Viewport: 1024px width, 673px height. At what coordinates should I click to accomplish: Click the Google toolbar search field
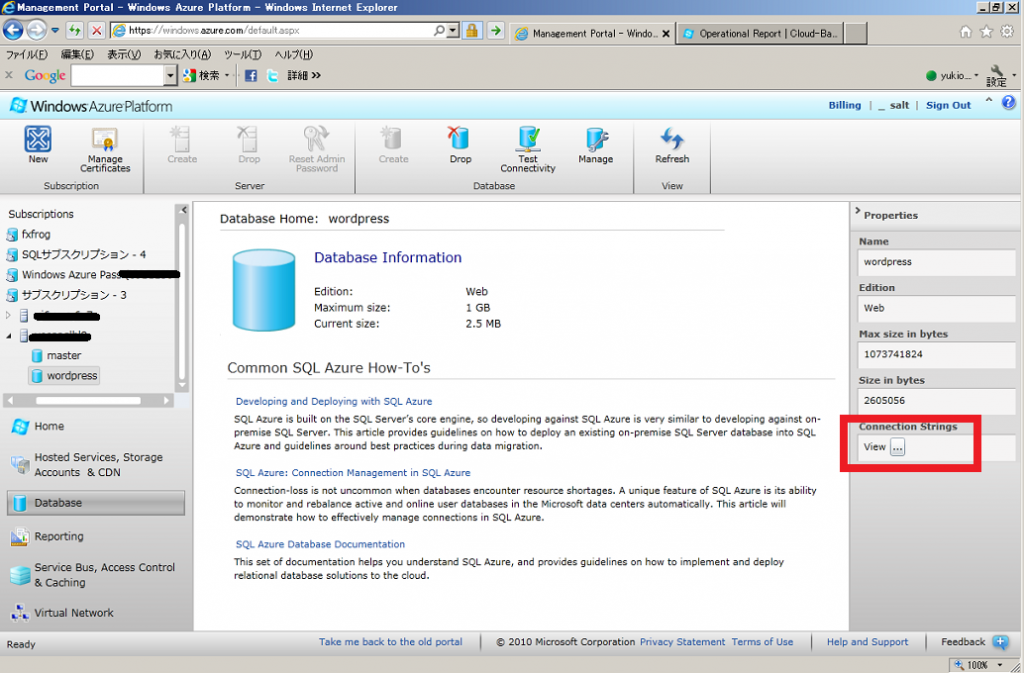coord(116,75)
